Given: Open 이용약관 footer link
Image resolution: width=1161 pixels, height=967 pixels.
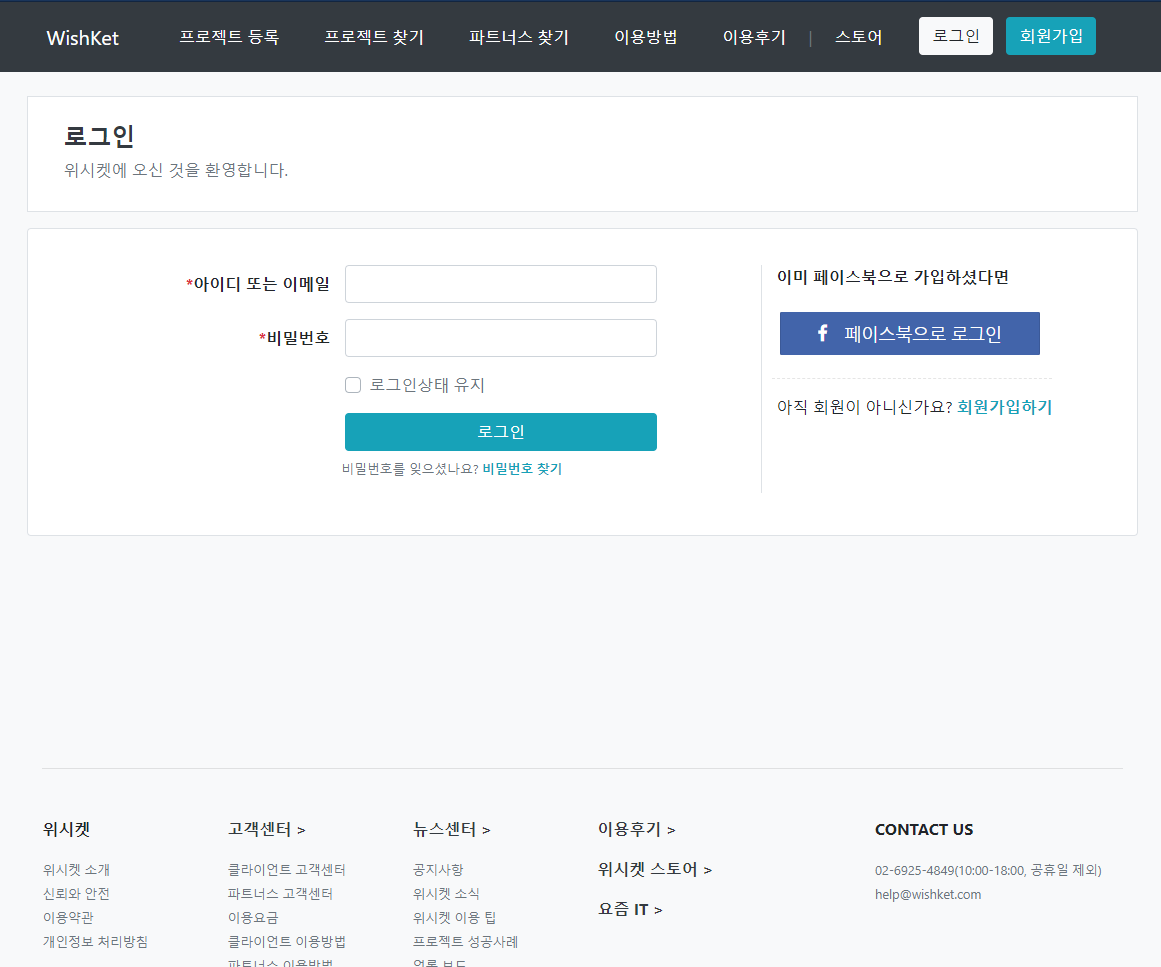Looking at the screenshot, I should [x=68, y=917].
